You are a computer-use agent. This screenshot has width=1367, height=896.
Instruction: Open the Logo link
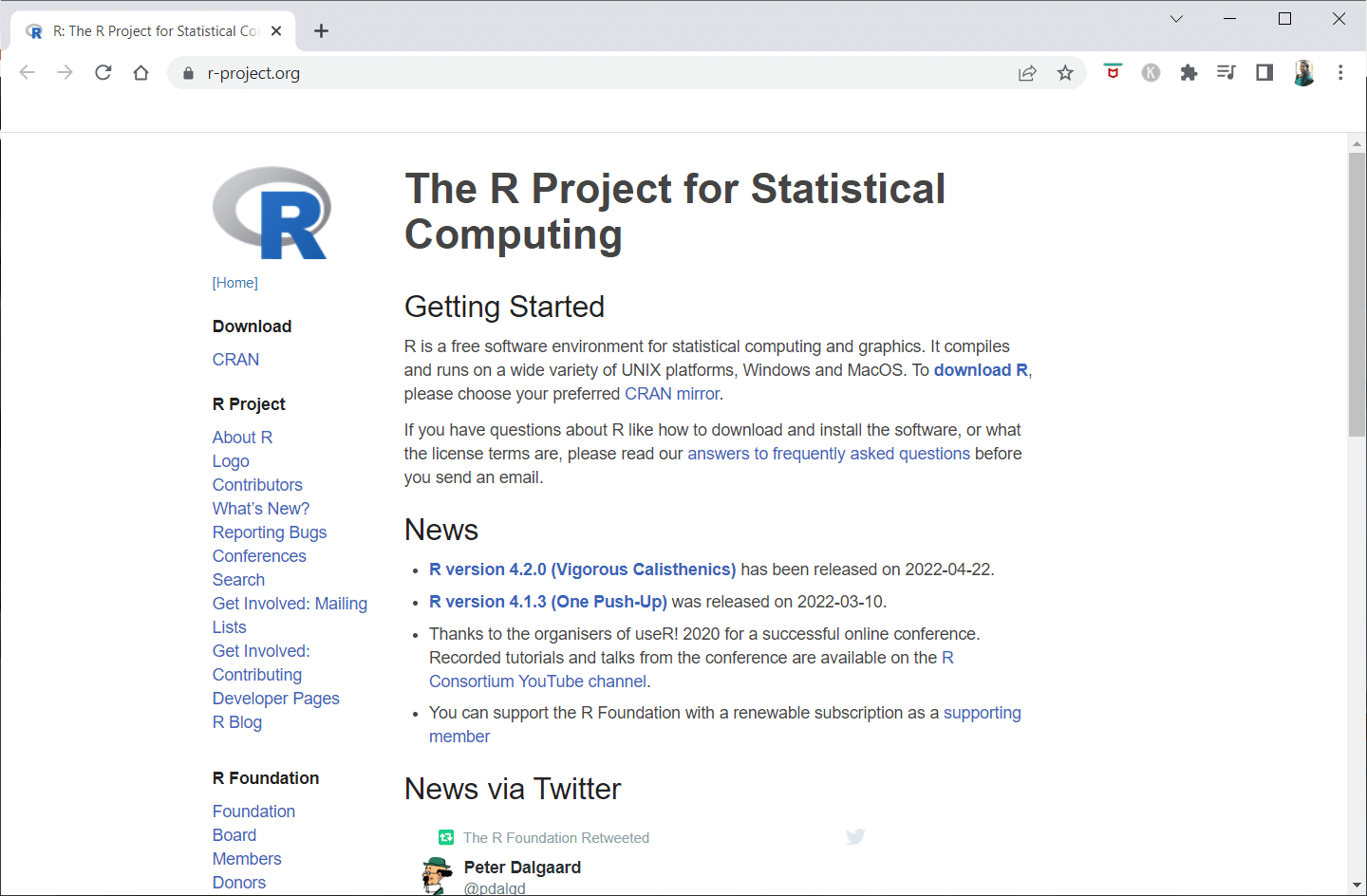pos(231,461)
